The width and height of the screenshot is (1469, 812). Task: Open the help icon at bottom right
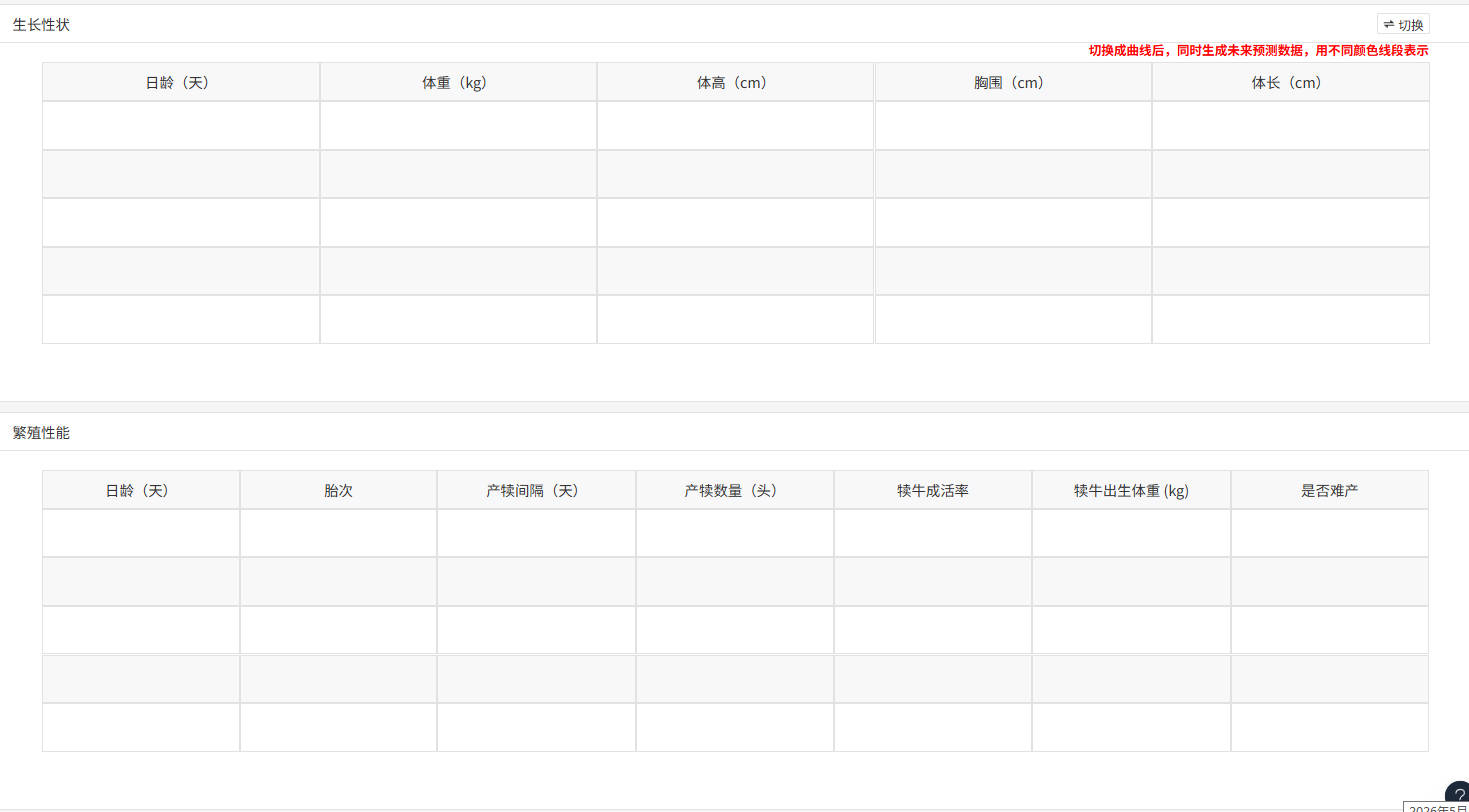tap(1458, 795)
